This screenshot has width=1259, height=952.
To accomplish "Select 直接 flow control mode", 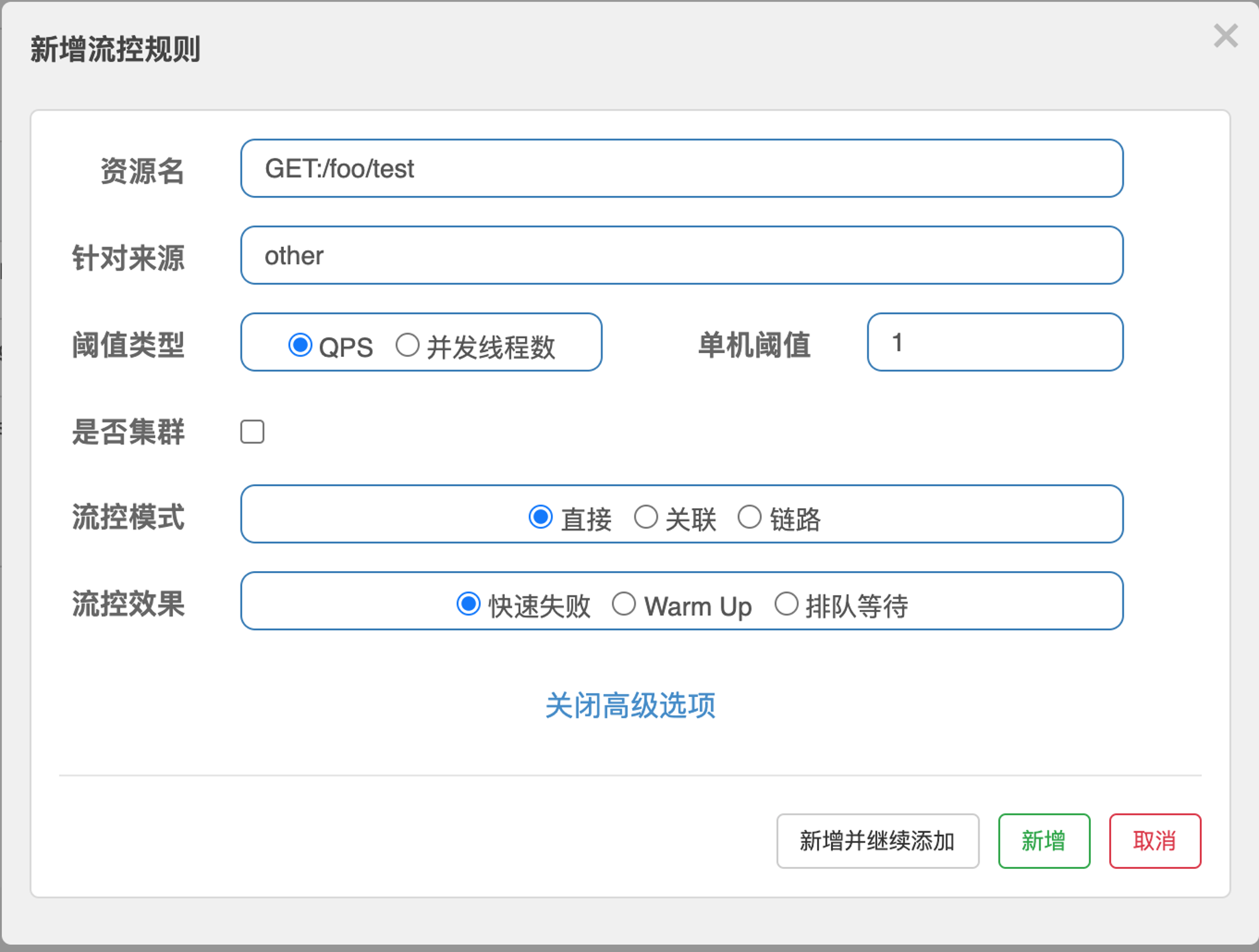I will (x=541, y=517).
